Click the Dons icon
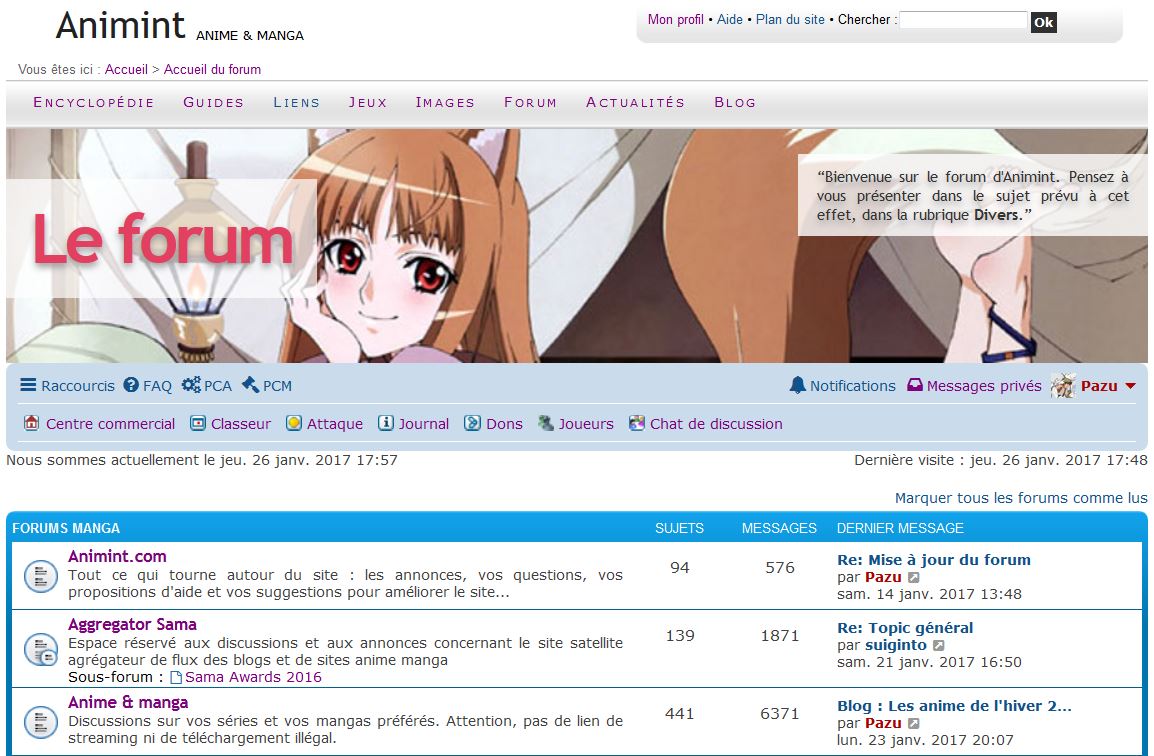Screen dimensions: 1154x756 pyautogui.click(x=472, y=423)
